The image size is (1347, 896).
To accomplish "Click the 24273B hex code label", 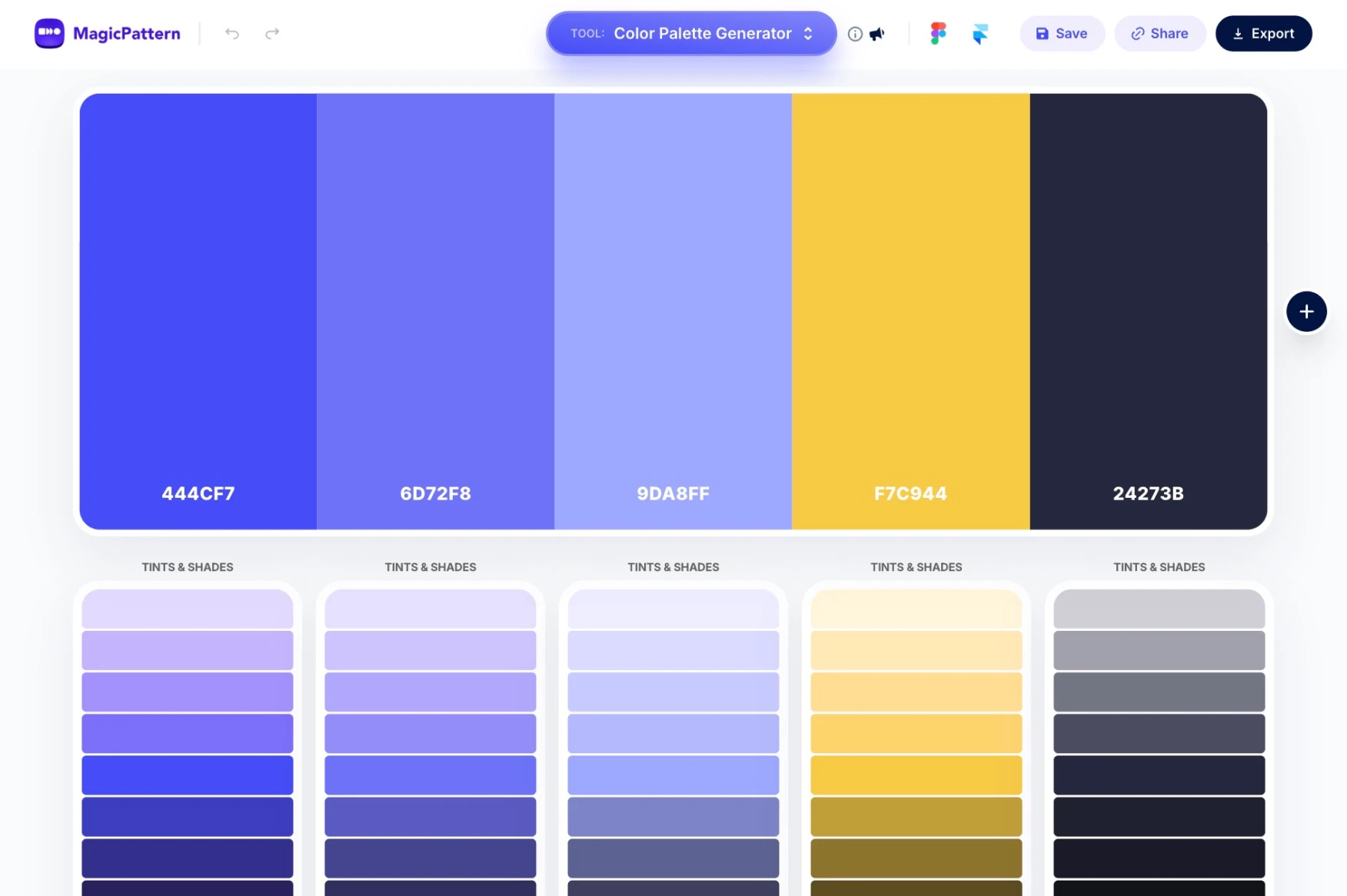I will click(1148, 493).
